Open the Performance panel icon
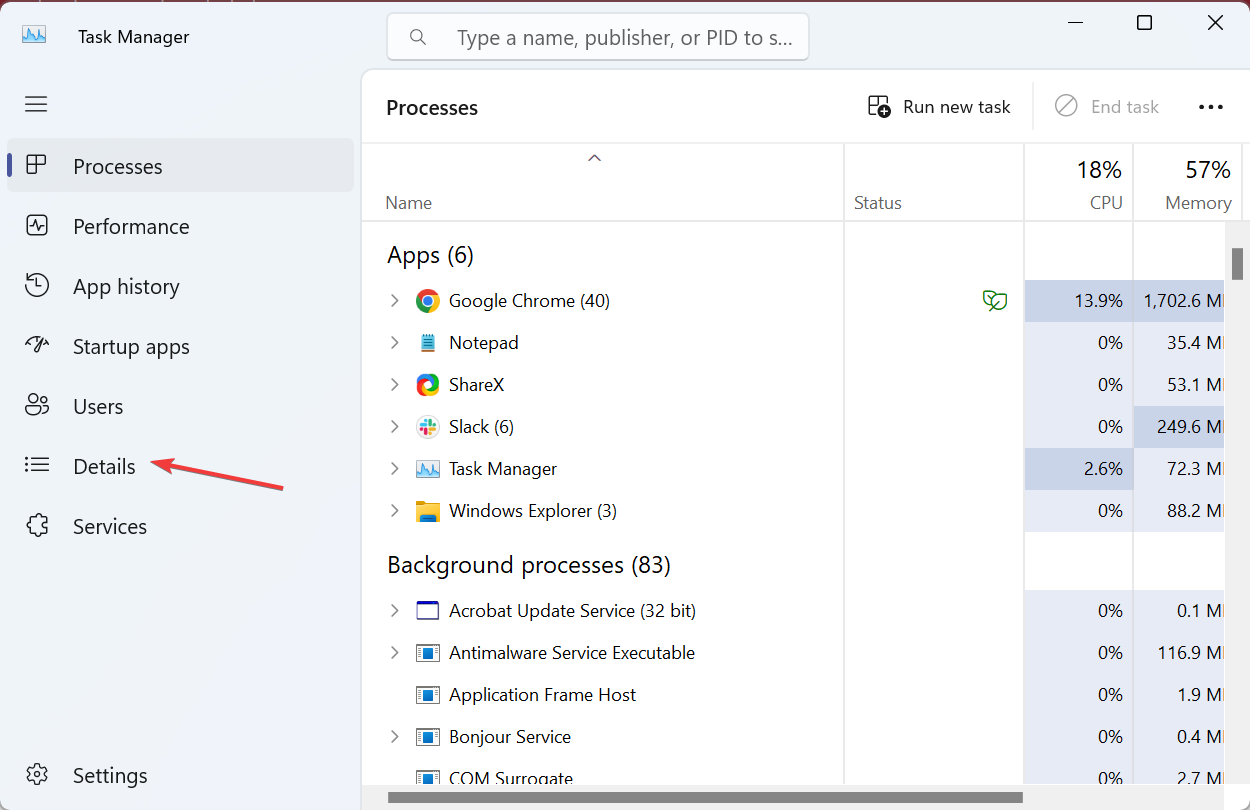Image resolution: width=1250 pixels, height=810 pixels. click(37, 226)
